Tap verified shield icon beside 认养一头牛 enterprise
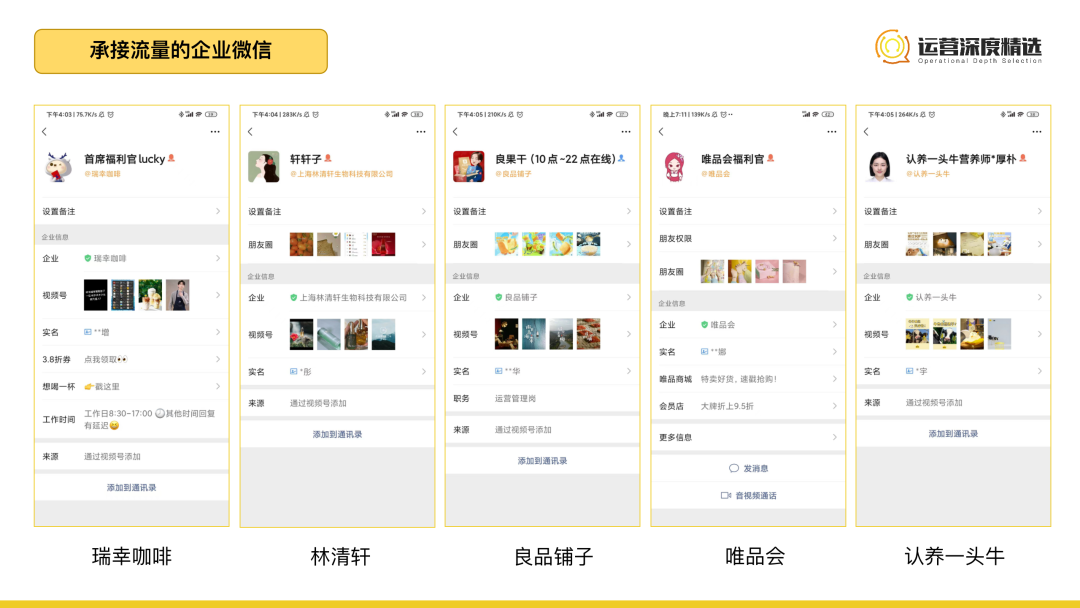 pyautogui.click(x=909, y=297)
